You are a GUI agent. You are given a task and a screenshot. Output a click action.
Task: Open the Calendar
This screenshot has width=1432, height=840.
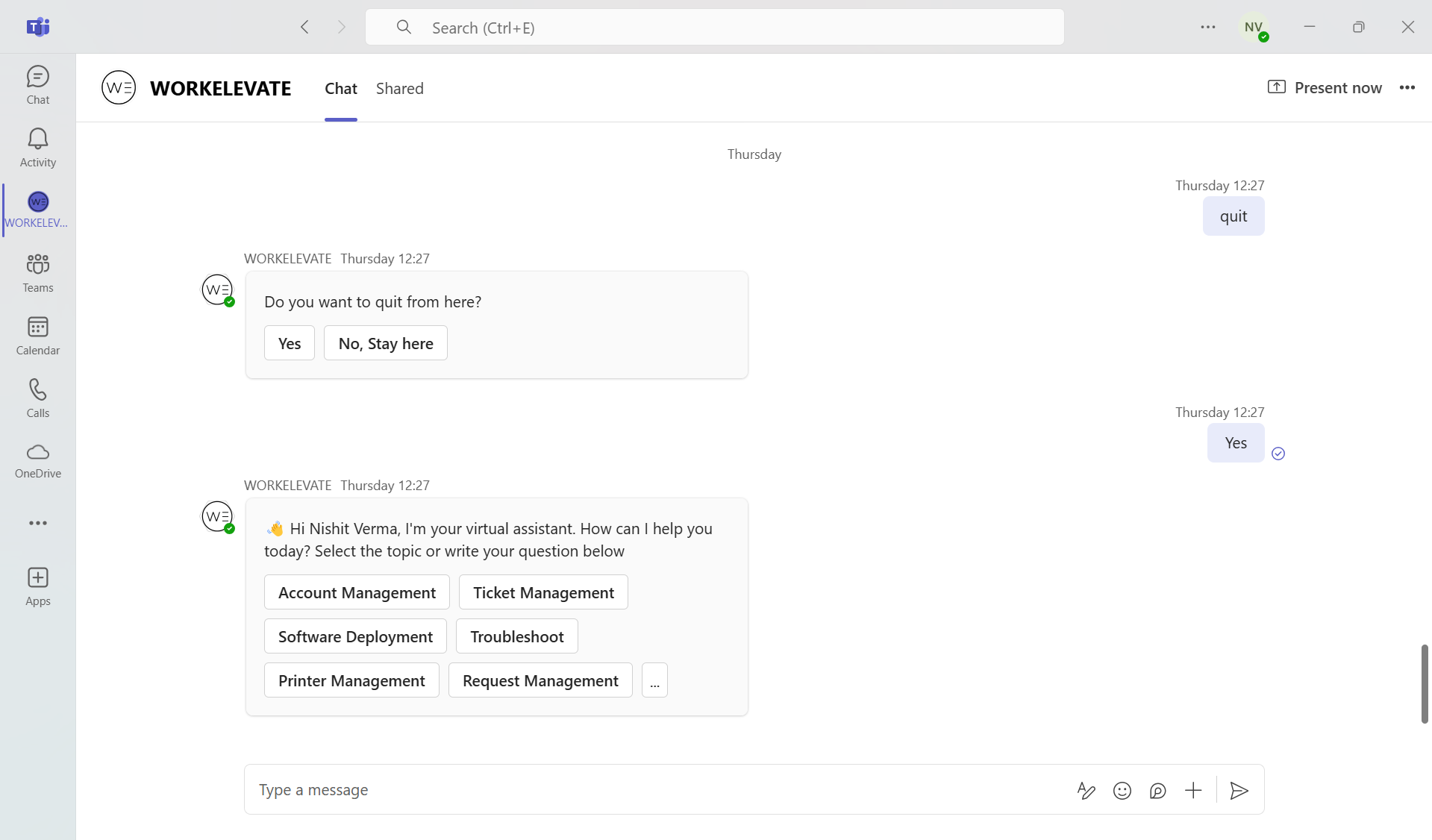click(x=37, y=334)
